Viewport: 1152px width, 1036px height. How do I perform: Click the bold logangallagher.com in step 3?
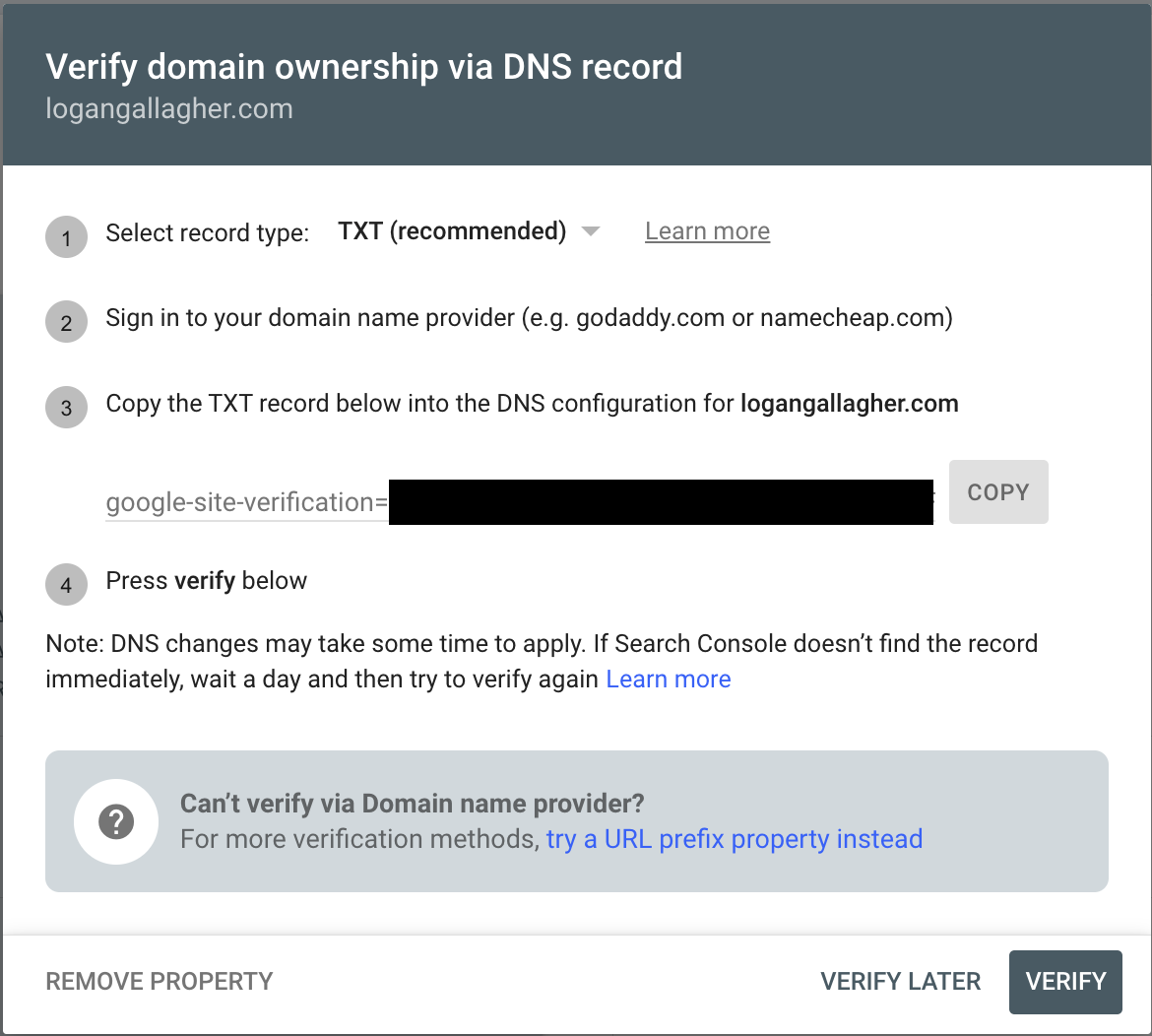(849, 404)
